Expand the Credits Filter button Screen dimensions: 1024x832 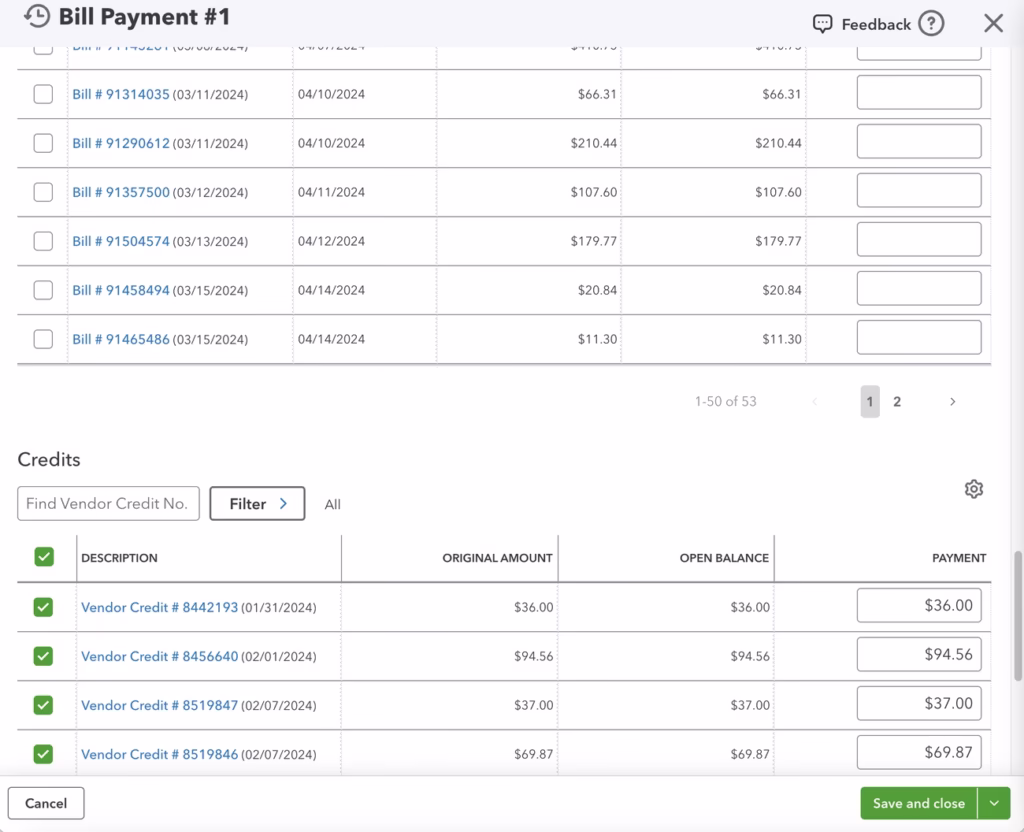click(257, 504)
